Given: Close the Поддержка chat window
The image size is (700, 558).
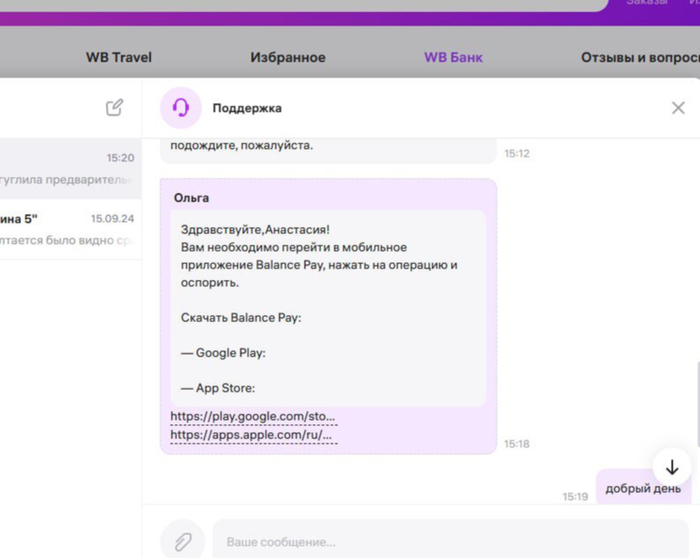Looking at the screenshot, I should [x=678, y=108].
